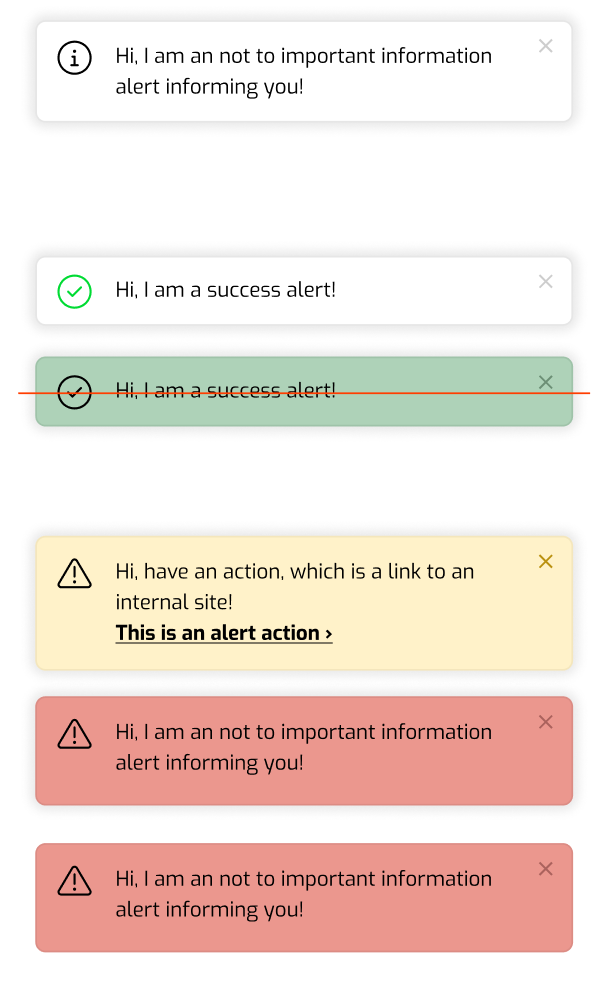This screenshot has height=984, width=608.
Task: Click the message text of the upper red alert
Action: (x=303, y=747)
